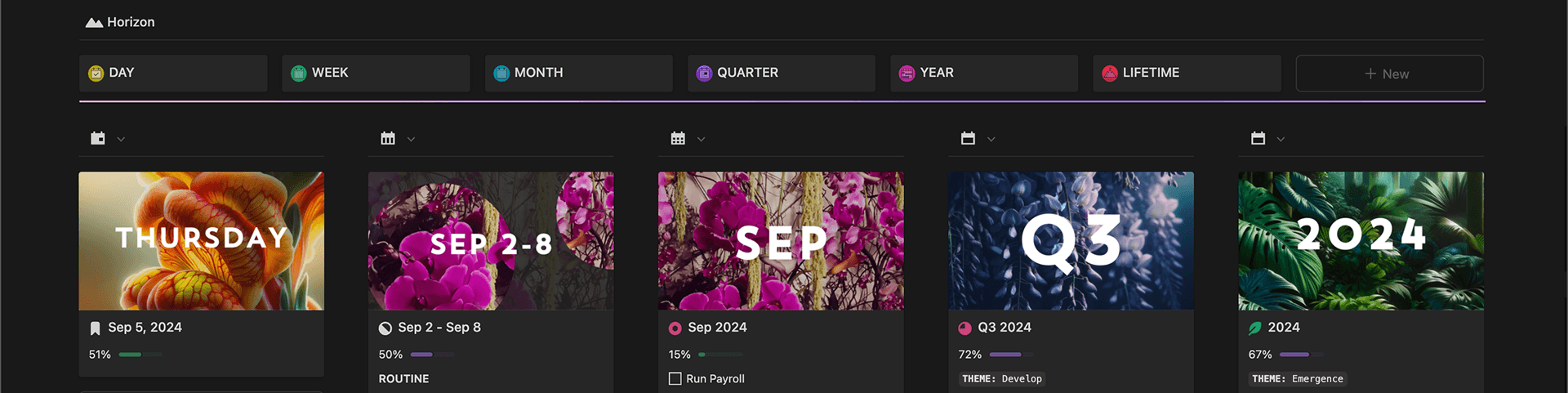Click the 72% progress bar on the Q3 card
The width and height of the screenshot is (1568, 393).
(x=1011, y=355)
